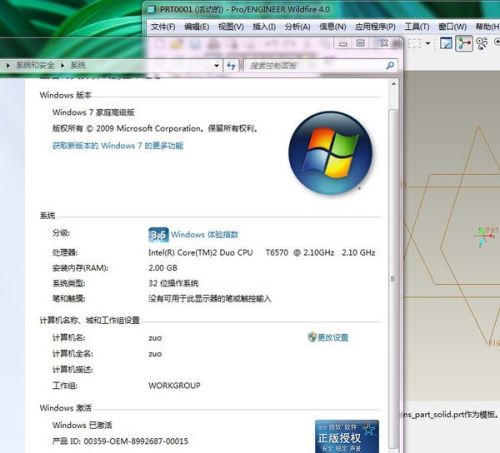Click magnifier icon in control panel search box
The image size is (500, 453).
click(390, 66)
